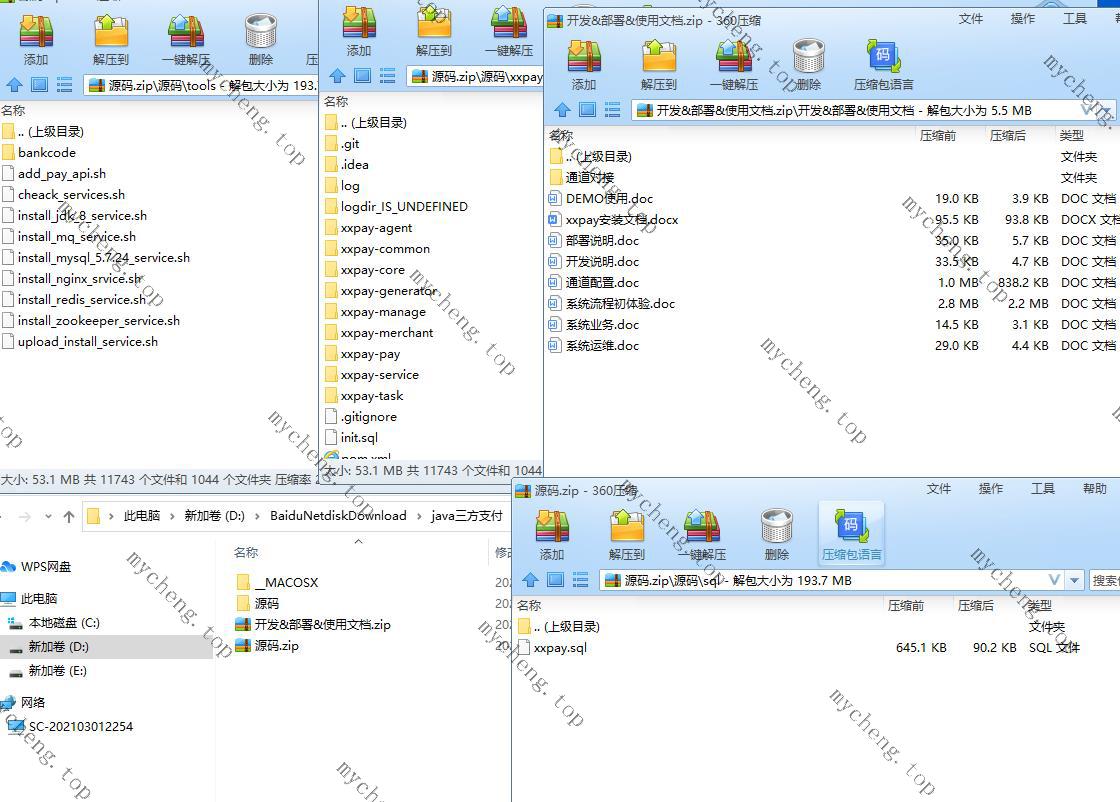
Task: Select 源码.zip file in Explorer
Action: tap(276, 646)
